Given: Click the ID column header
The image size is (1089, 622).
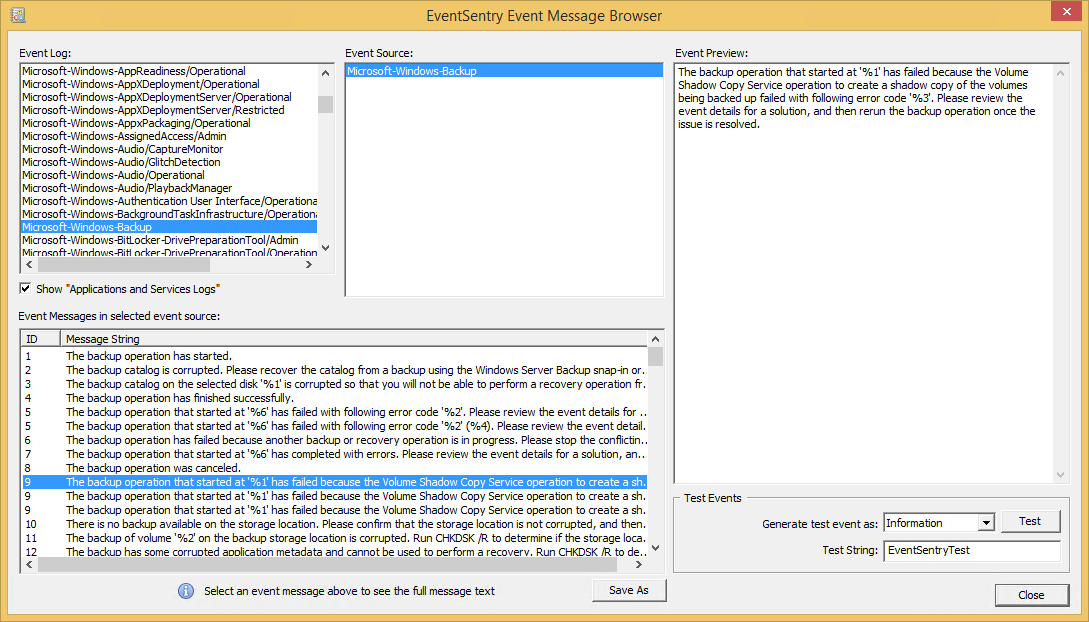Looking at the screenshot, I should (x=41, y=339).
